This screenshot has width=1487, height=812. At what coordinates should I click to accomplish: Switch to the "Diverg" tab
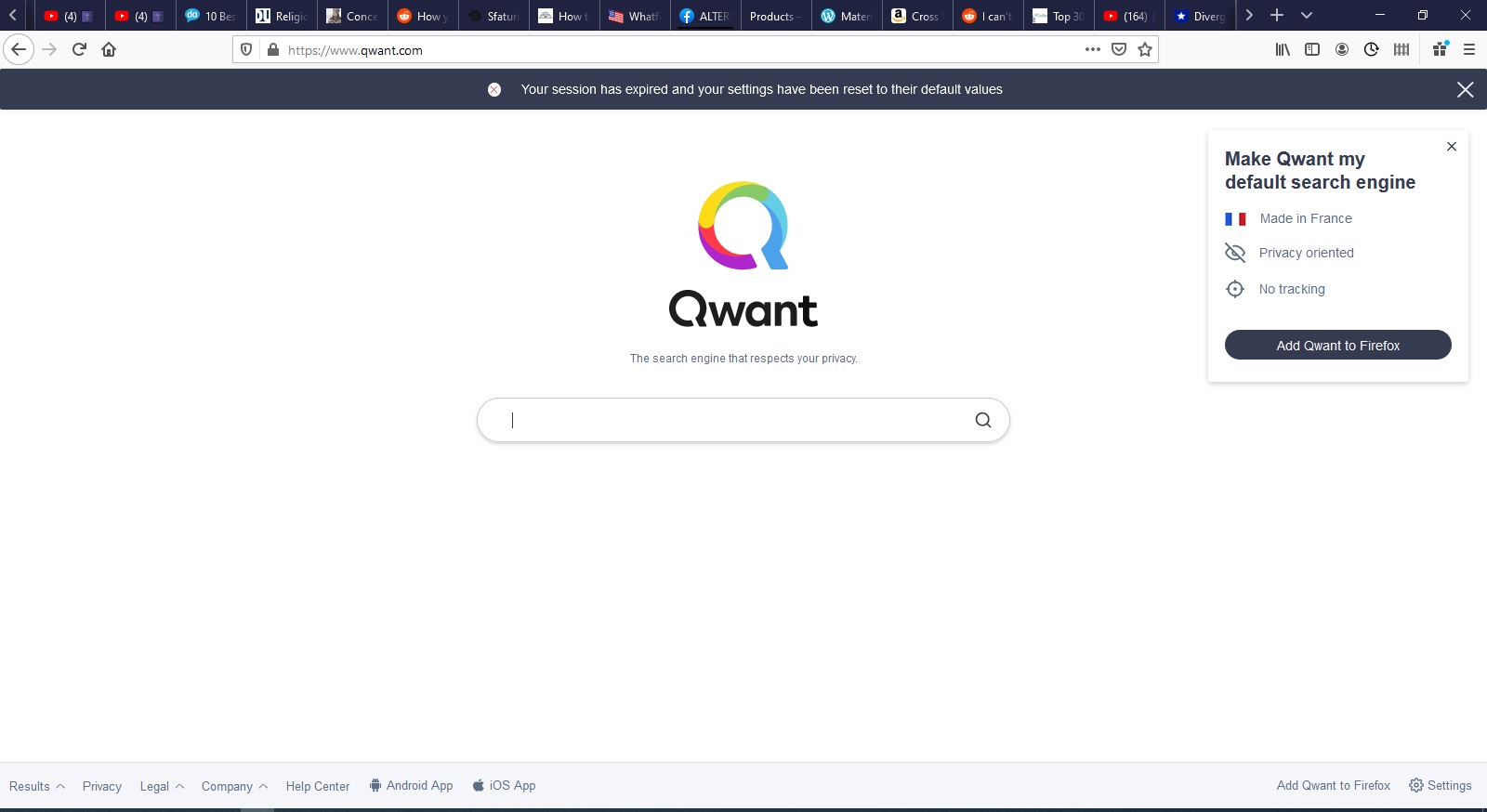point(1200,16)
